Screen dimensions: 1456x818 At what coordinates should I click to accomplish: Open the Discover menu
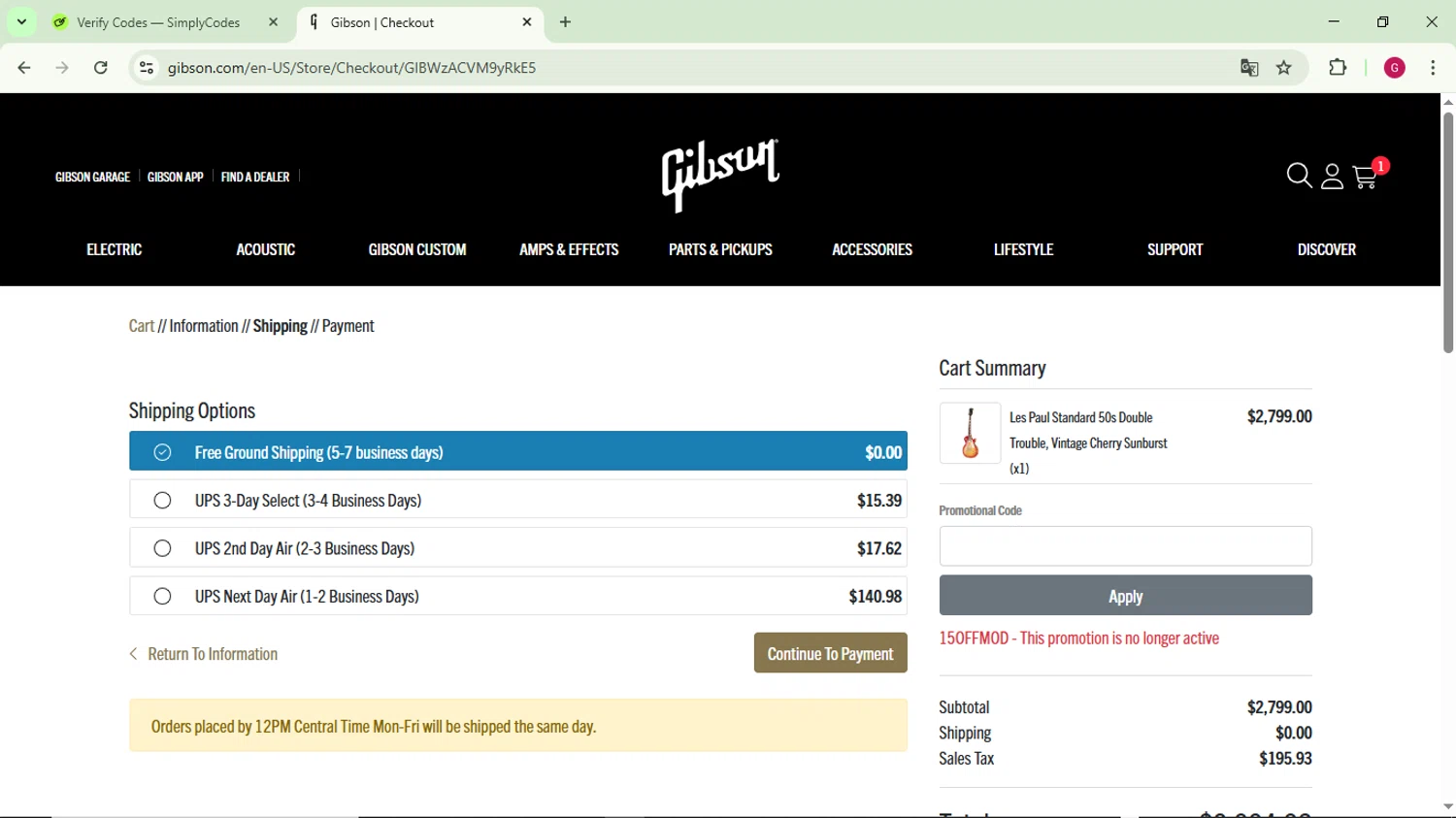(x=1327, y=249)
